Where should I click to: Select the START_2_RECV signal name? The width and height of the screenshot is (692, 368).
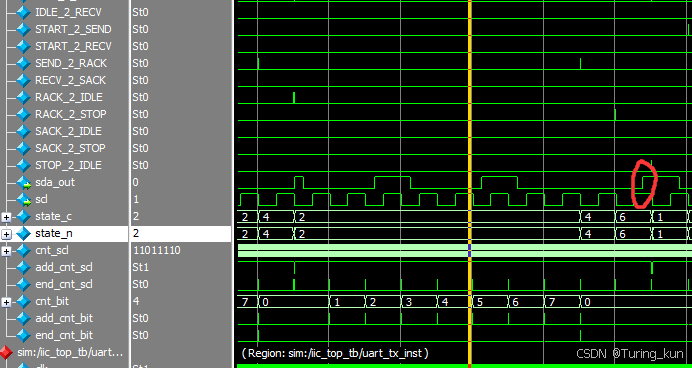[73, 46]
